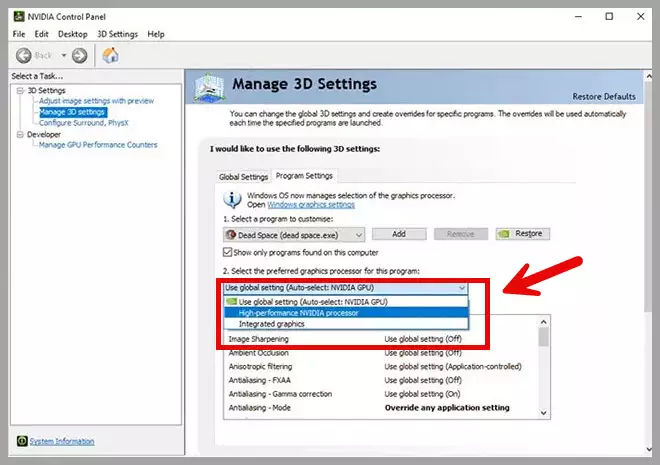
Task: Open the 3D Settings menu
Action: [x=117, y=34]
